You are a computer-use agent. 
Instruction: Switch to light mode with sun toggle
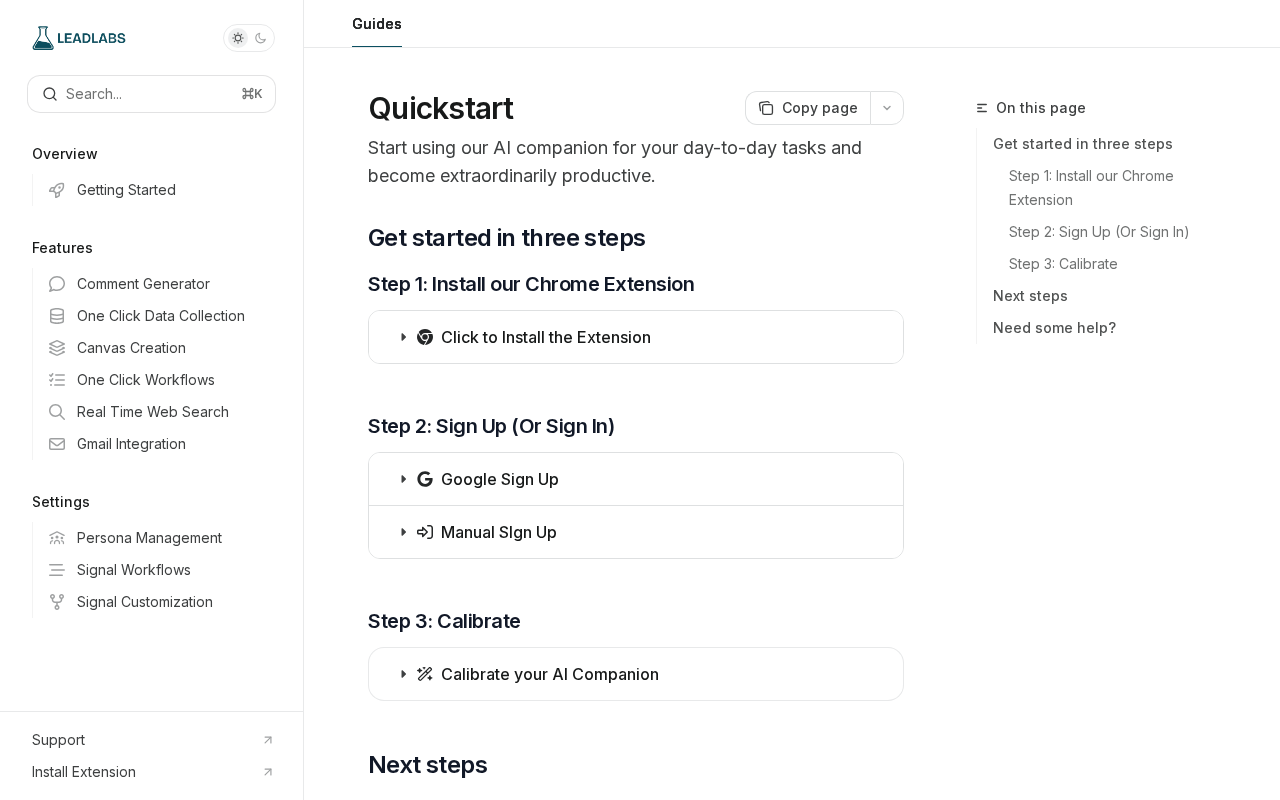coord(238,38)
